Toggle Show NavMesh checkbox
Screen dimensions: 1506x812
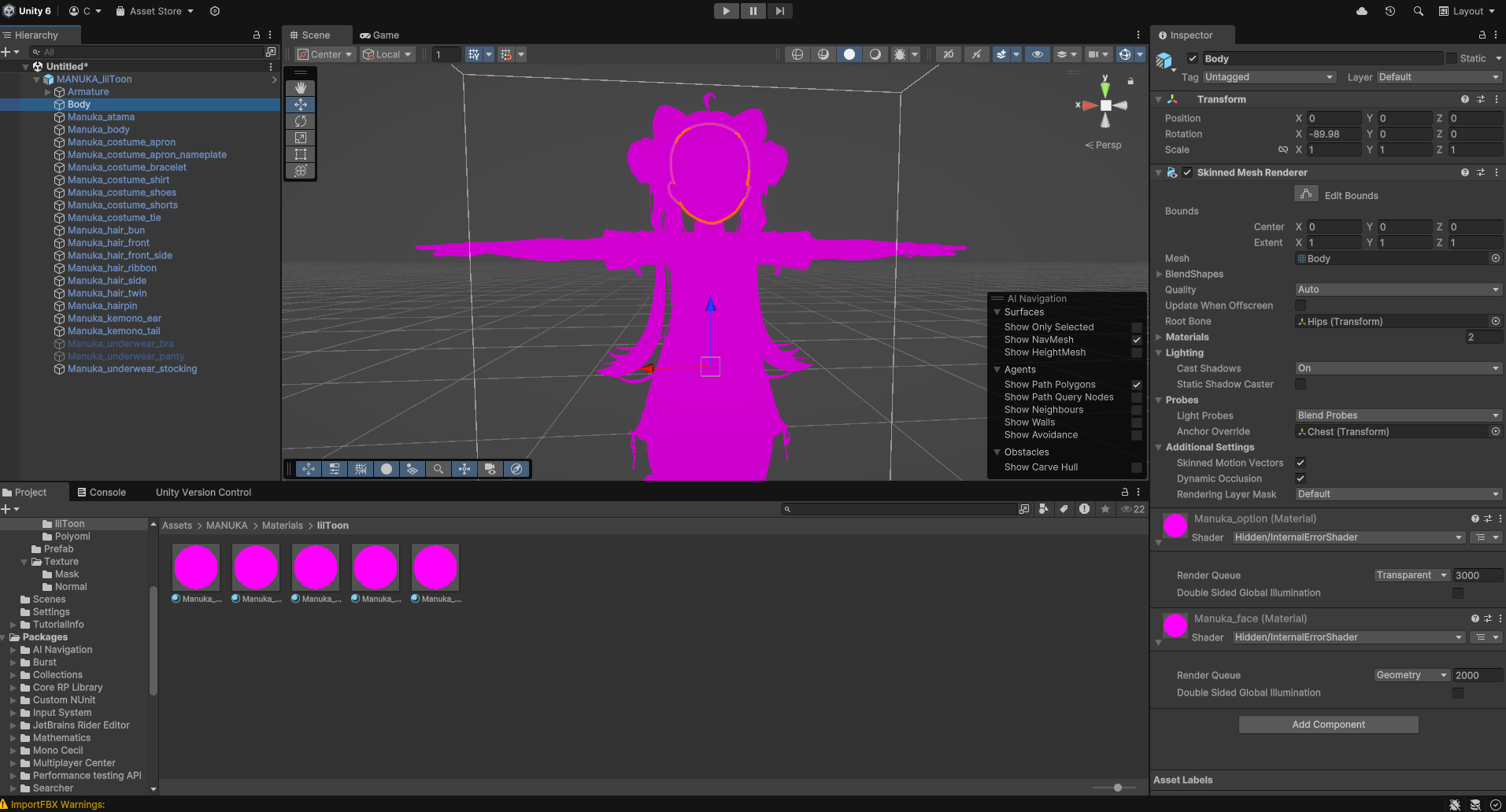pos(1137,340)
